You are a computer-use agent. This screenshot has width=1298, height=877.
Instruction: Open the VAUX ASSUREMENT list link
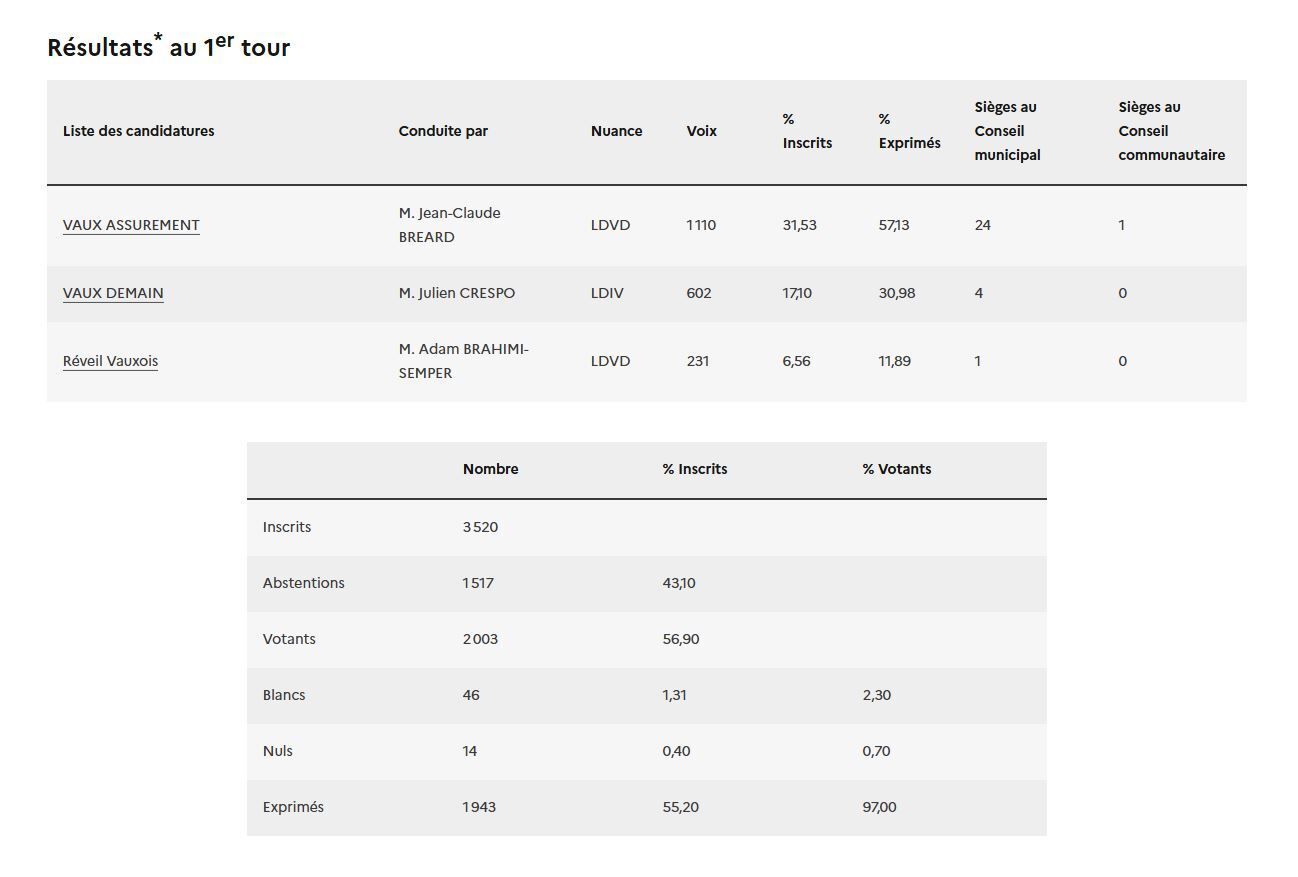point(131,225)
